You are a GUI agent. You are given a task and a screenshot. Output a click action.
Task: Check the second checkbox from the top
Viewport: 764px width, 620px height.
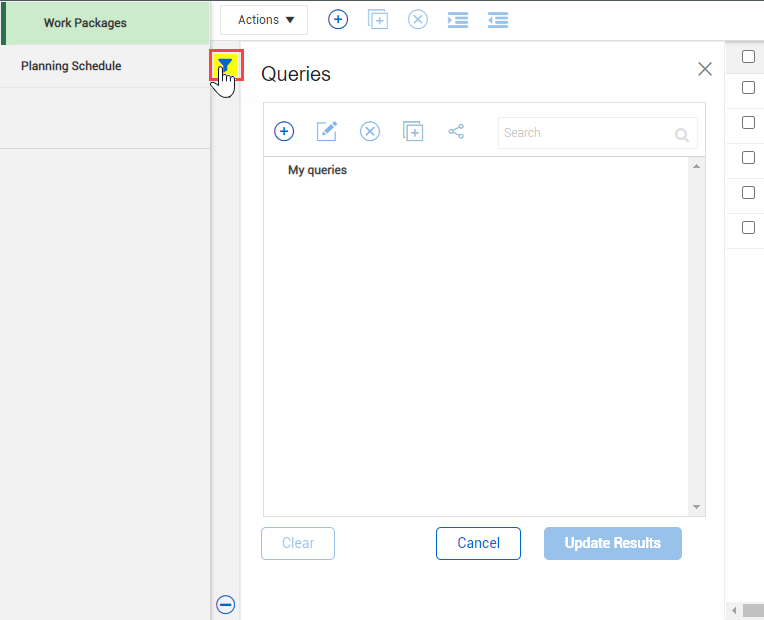748,88
